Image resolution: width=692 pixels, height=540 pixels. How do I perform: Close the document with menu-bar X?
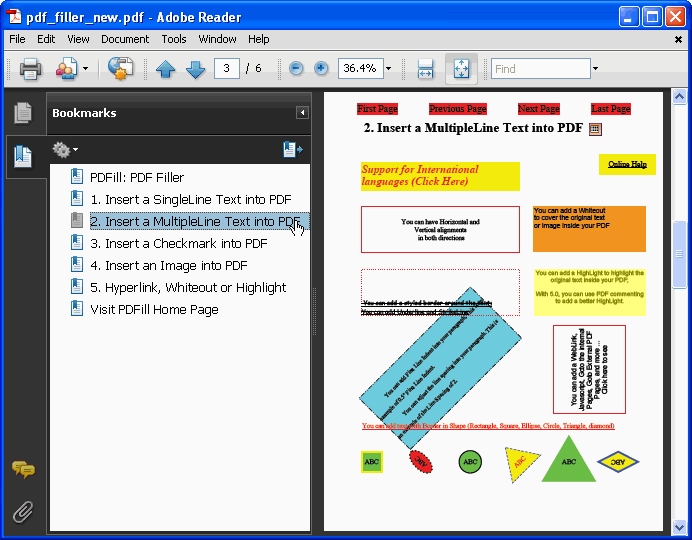coord(678,40)
